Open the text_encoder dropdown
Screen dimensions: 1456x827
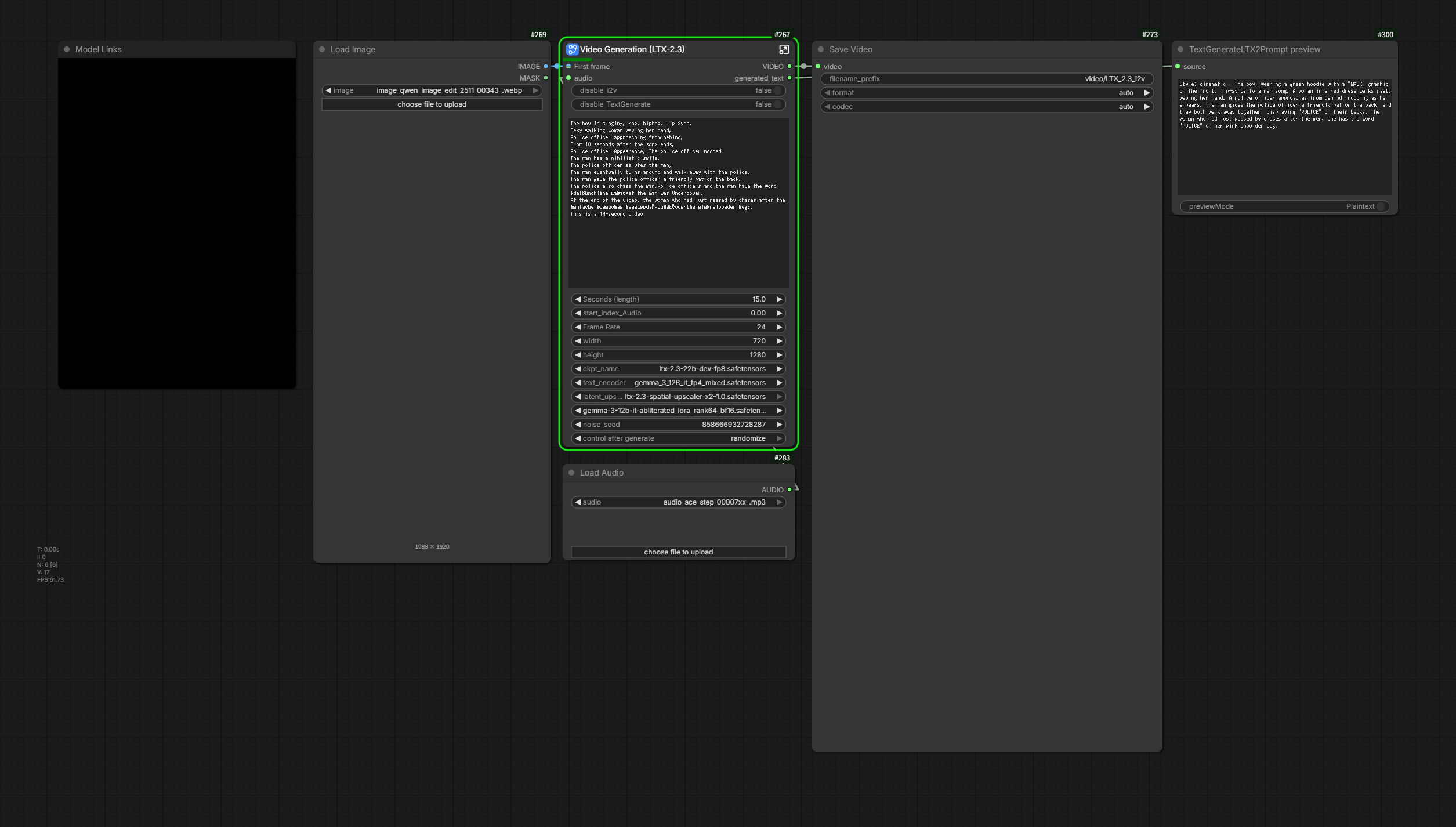tap(678, 383)
